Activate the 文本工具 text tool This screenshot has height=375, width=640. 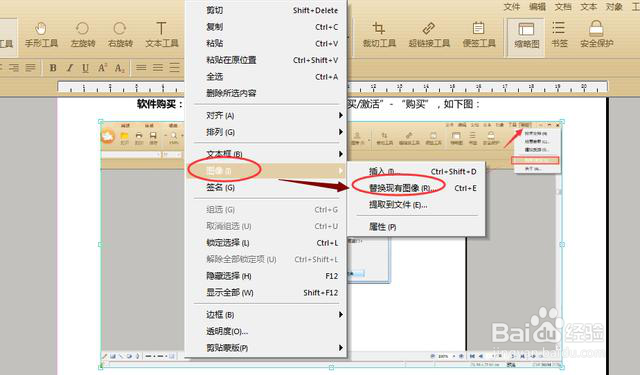(x=162, y=35)
